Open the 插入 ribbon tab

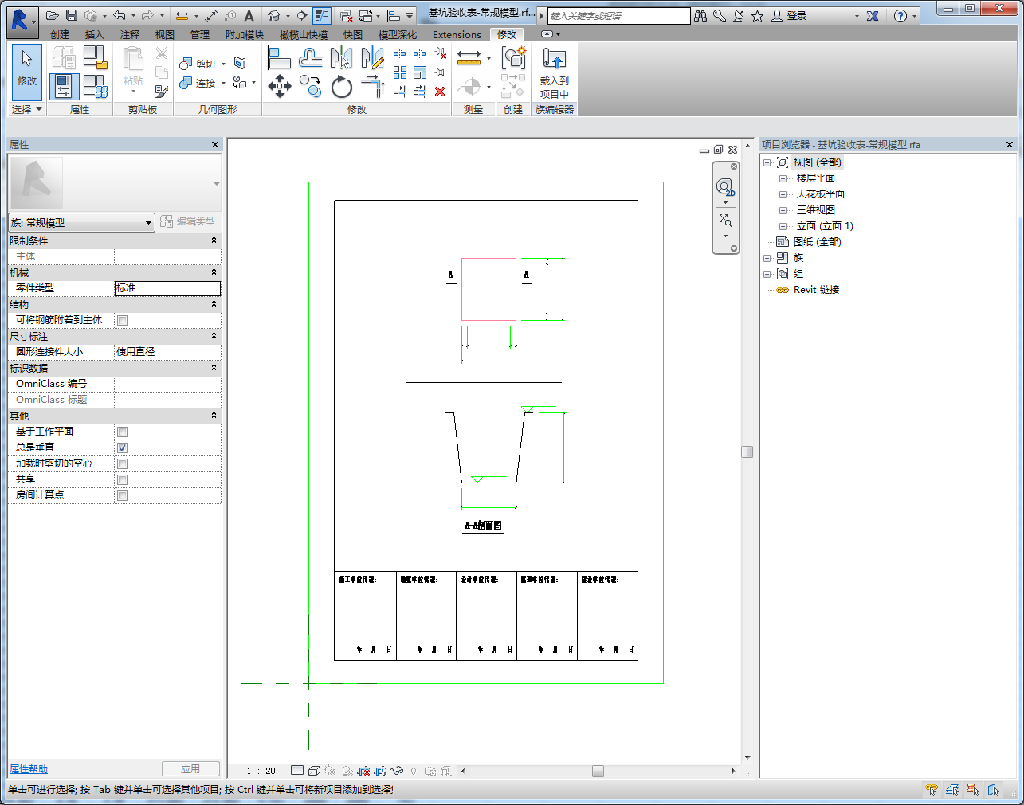[x=94, y=35]
